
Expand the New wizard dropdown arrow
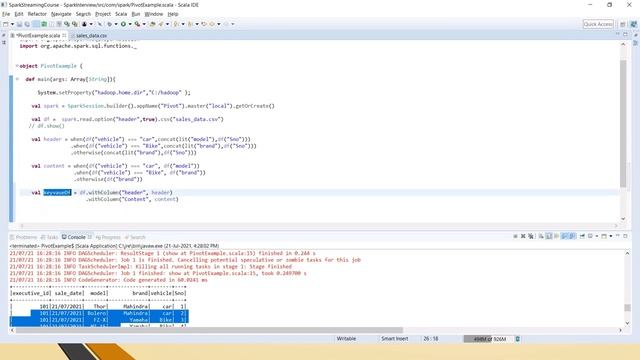[13, 24]
